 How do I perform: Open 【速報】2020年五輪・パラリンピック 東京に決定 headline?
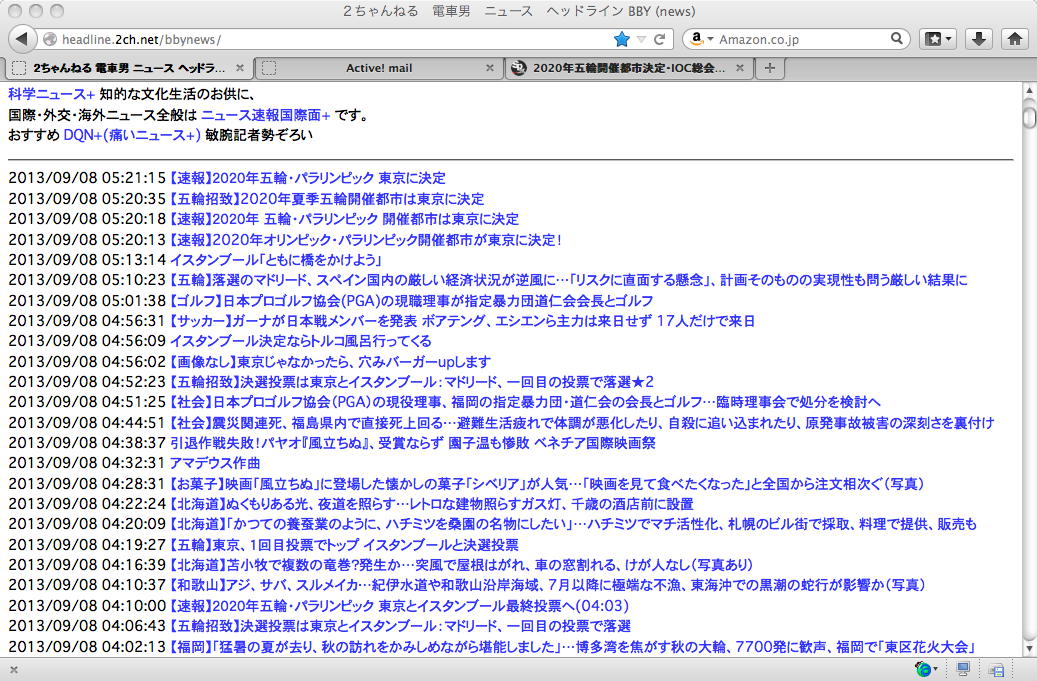pos(308,178)
